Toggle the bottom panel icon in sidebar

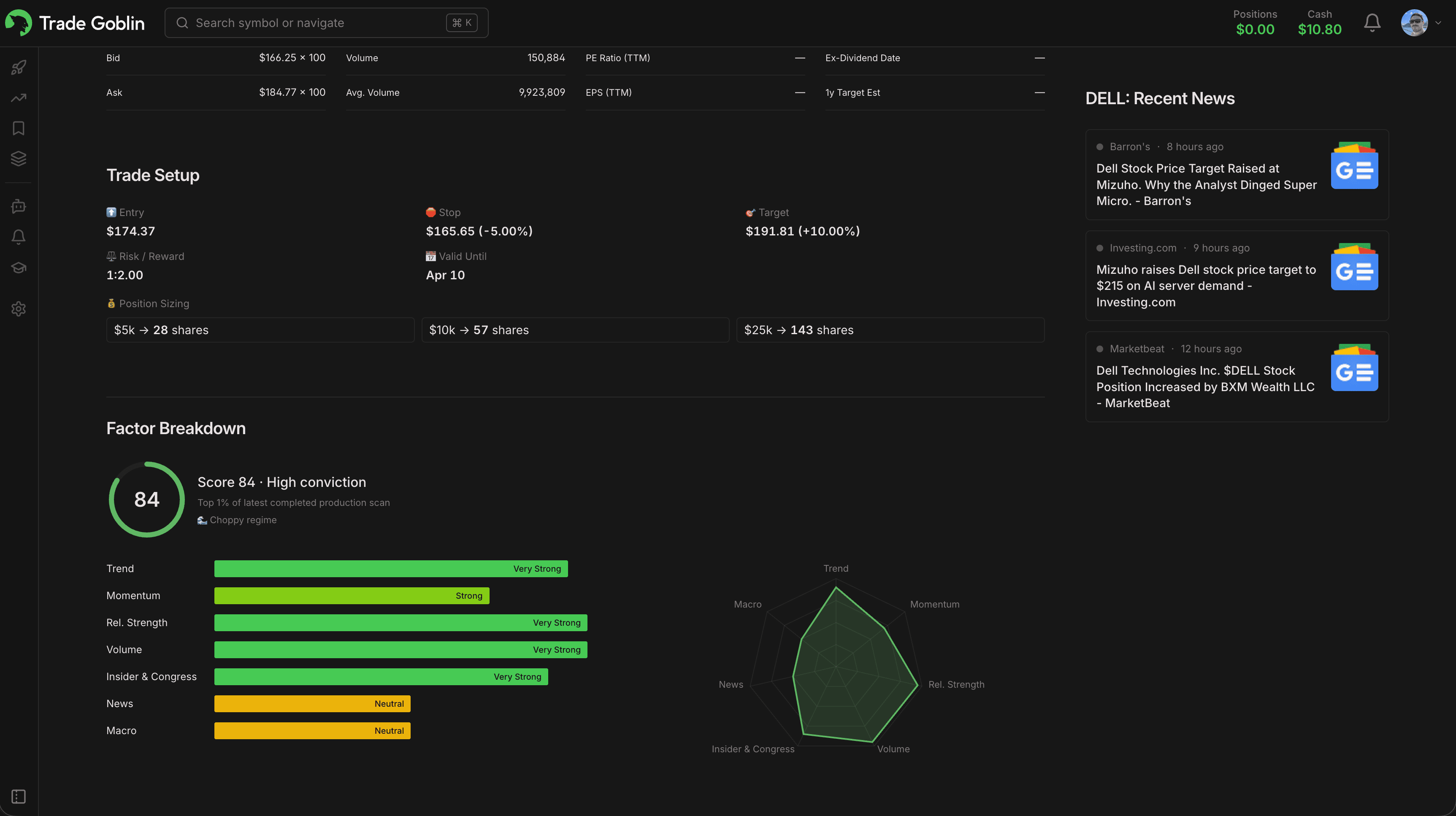(x=19, y=796)
